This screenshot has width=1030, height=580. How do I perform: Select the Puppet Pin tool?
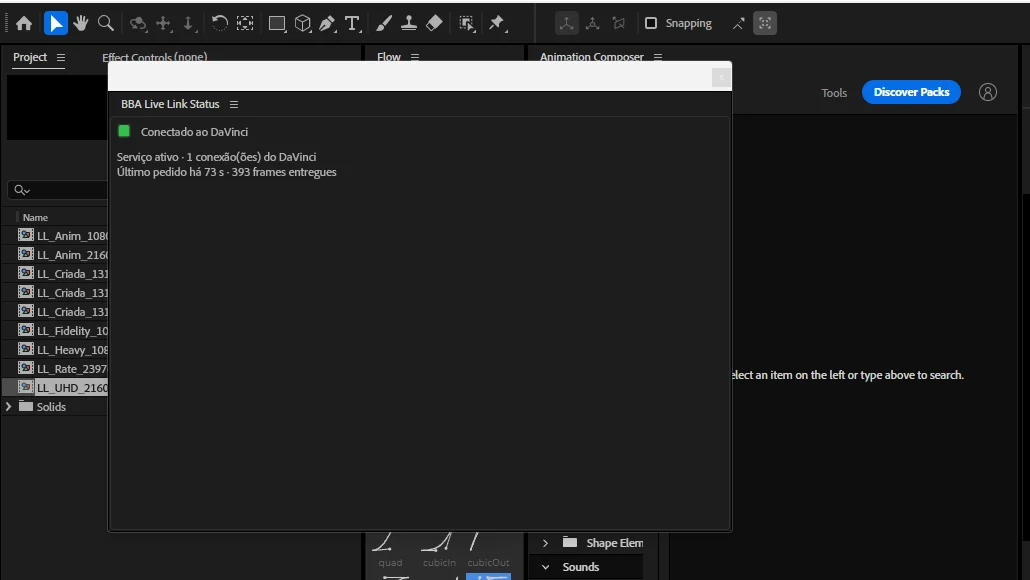tap(497, 24)
